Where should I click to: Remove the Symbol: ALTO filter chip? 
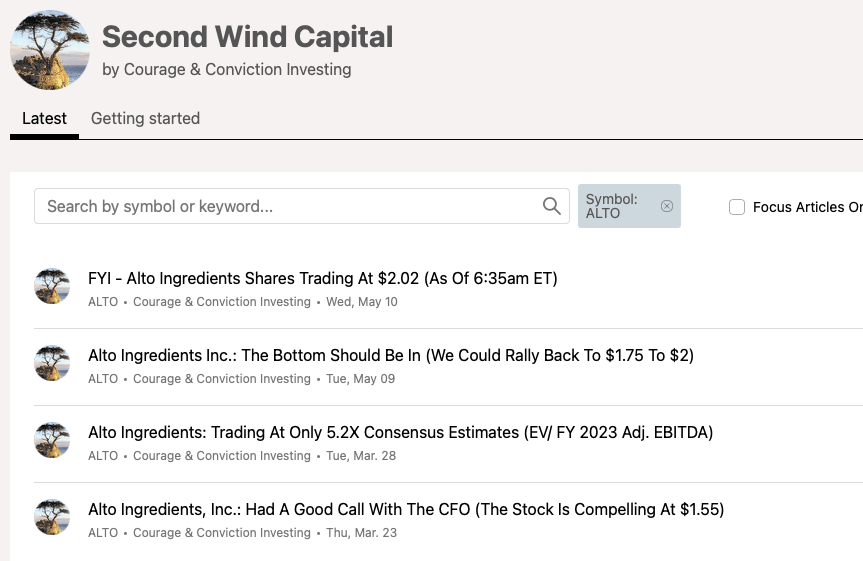(667, 206)
